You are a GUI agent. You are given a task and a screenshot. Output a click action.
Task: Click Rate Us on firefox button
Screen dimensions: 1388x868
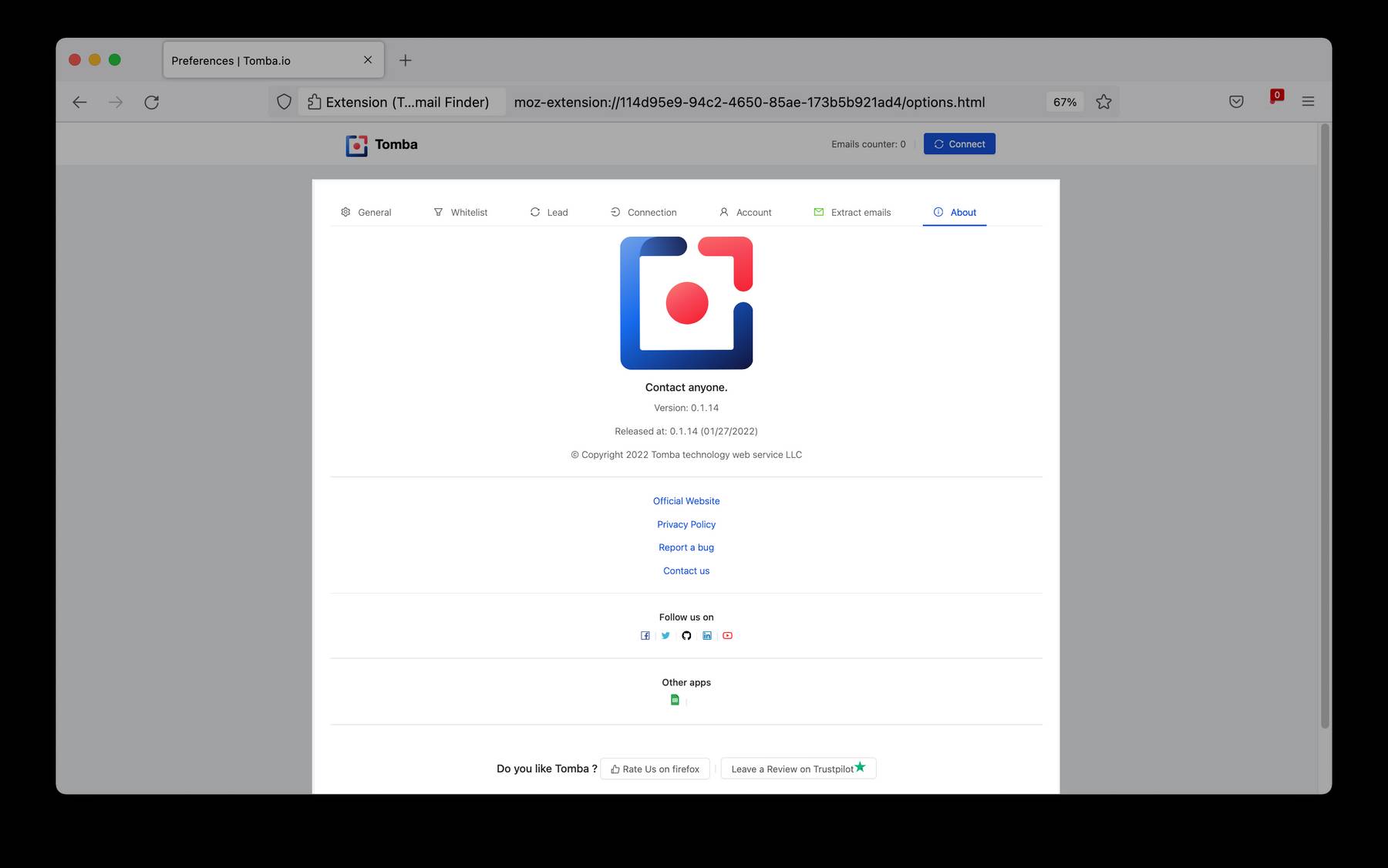[655, 769]
